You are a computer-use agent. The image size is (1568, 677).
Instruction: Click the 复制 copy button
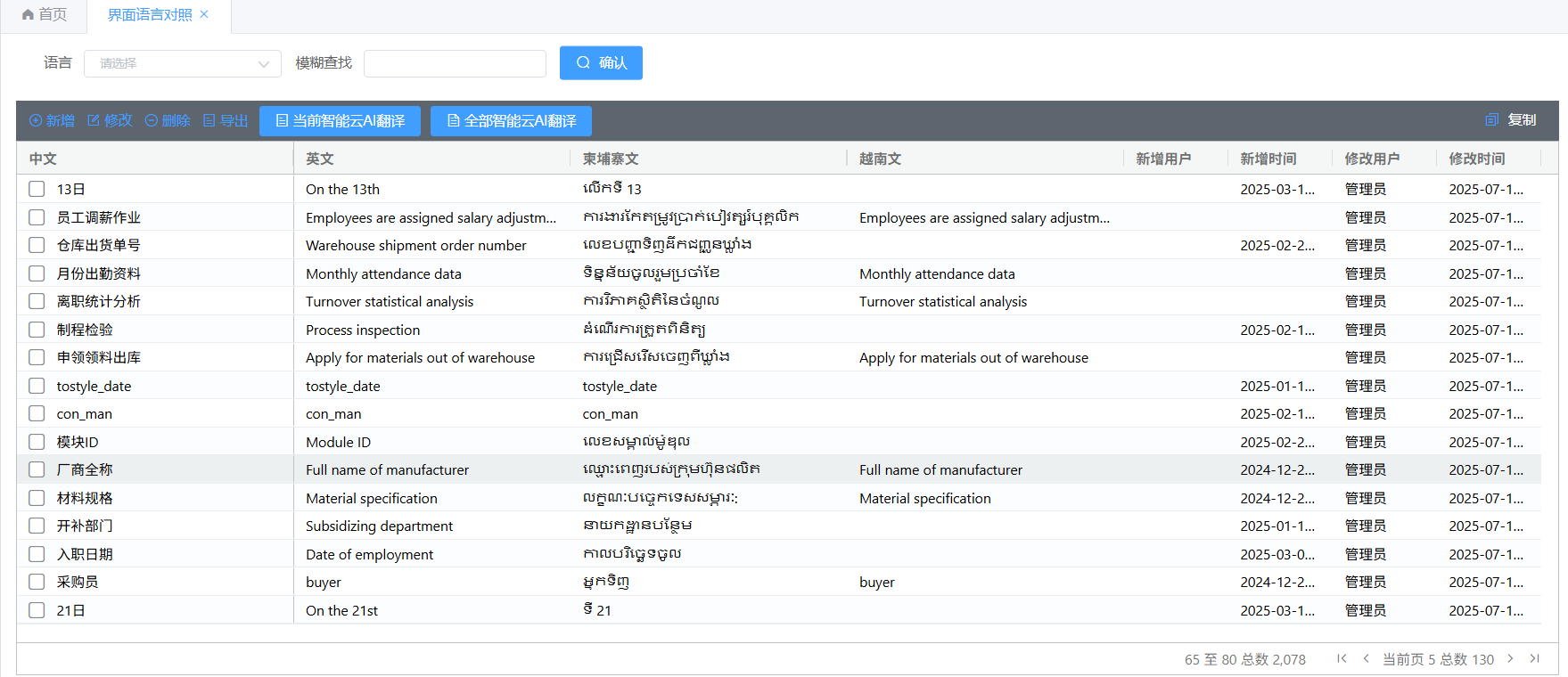[x=1511, y=119]
